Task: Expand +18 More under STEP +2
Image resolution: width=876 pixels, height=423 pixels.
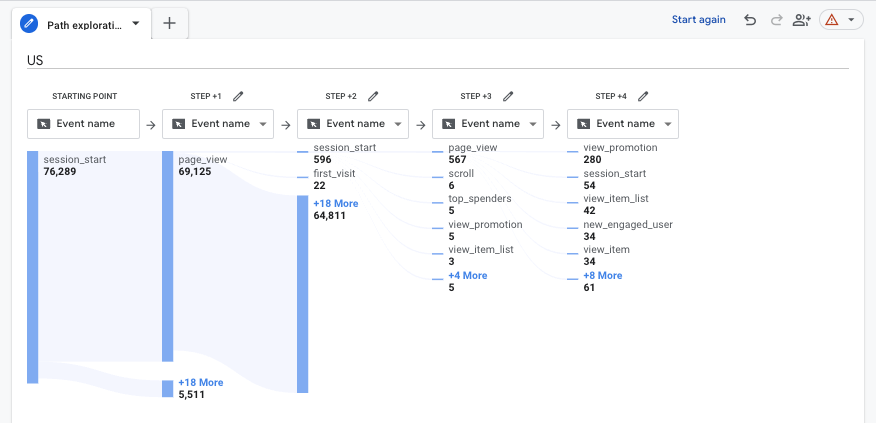Action: [x=336, y=203]
